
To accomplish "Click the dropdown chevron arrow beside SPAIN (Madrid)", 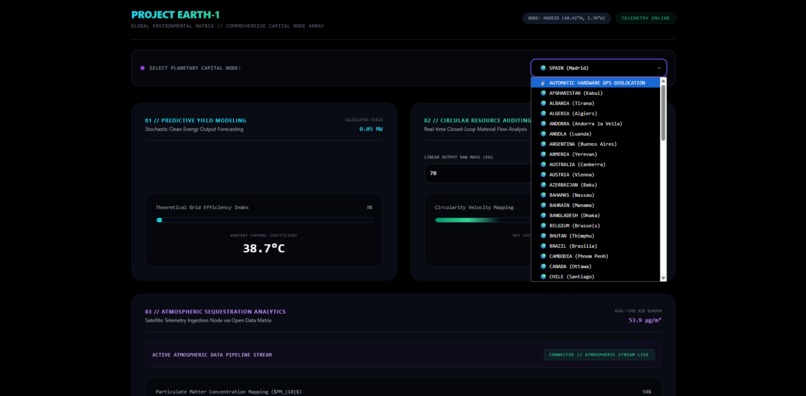I will coord(659,68).
